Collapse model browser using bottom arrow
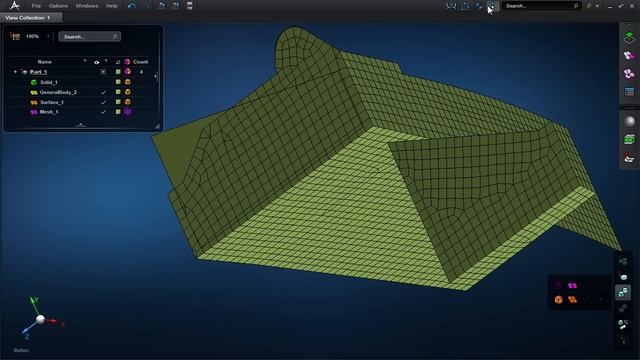 coord(81,124)
